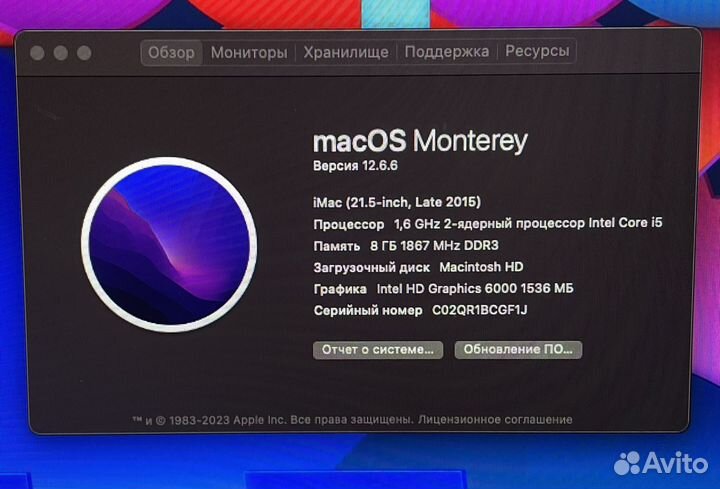Click the Обновление ПО... button
This screenshot has height=489, width=720.
(518, 349)
